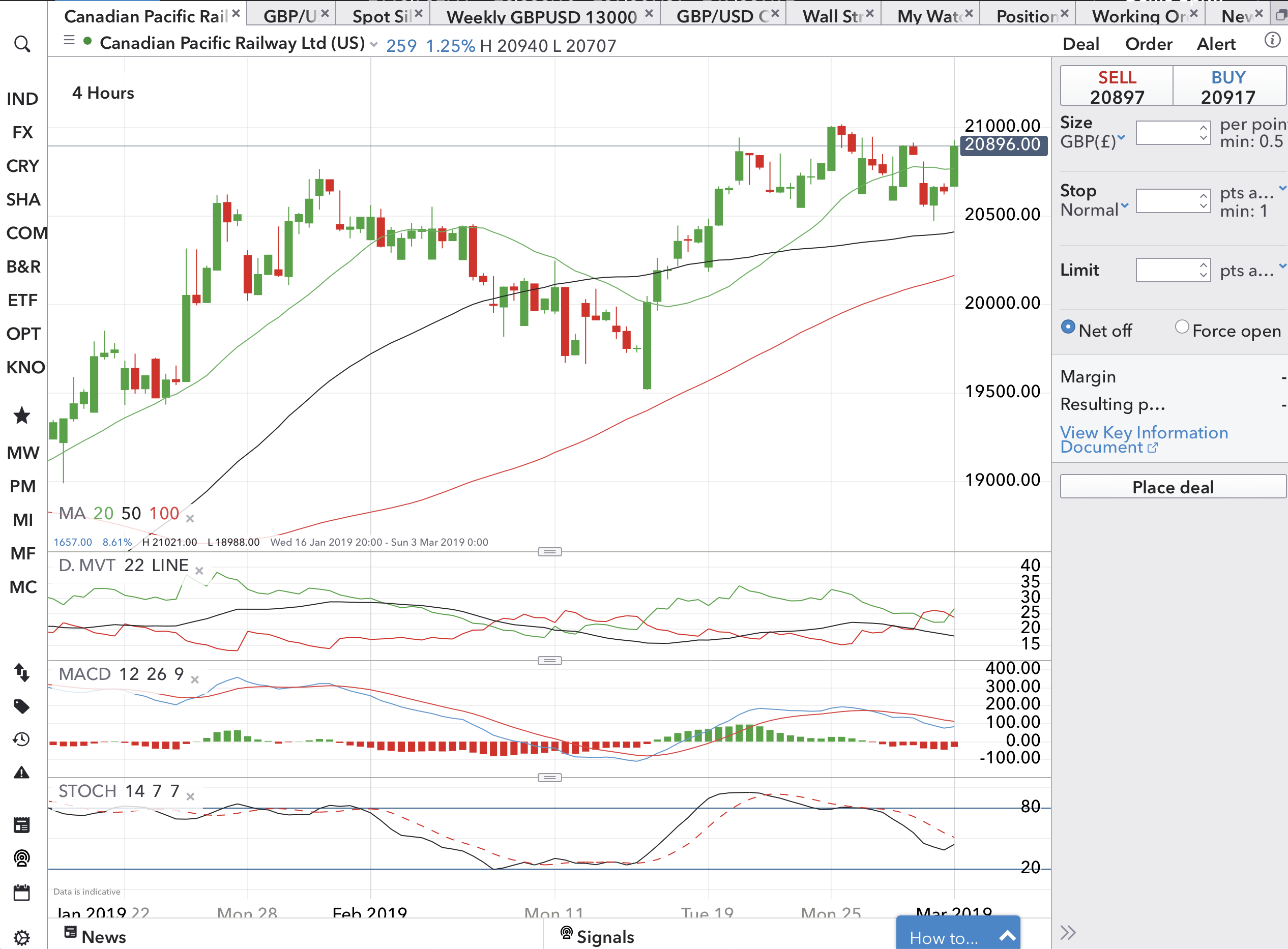Viewport: 1288px width, 949px height.
Task: Open the GBP(£) currency dropdown
Action: 1092,141
